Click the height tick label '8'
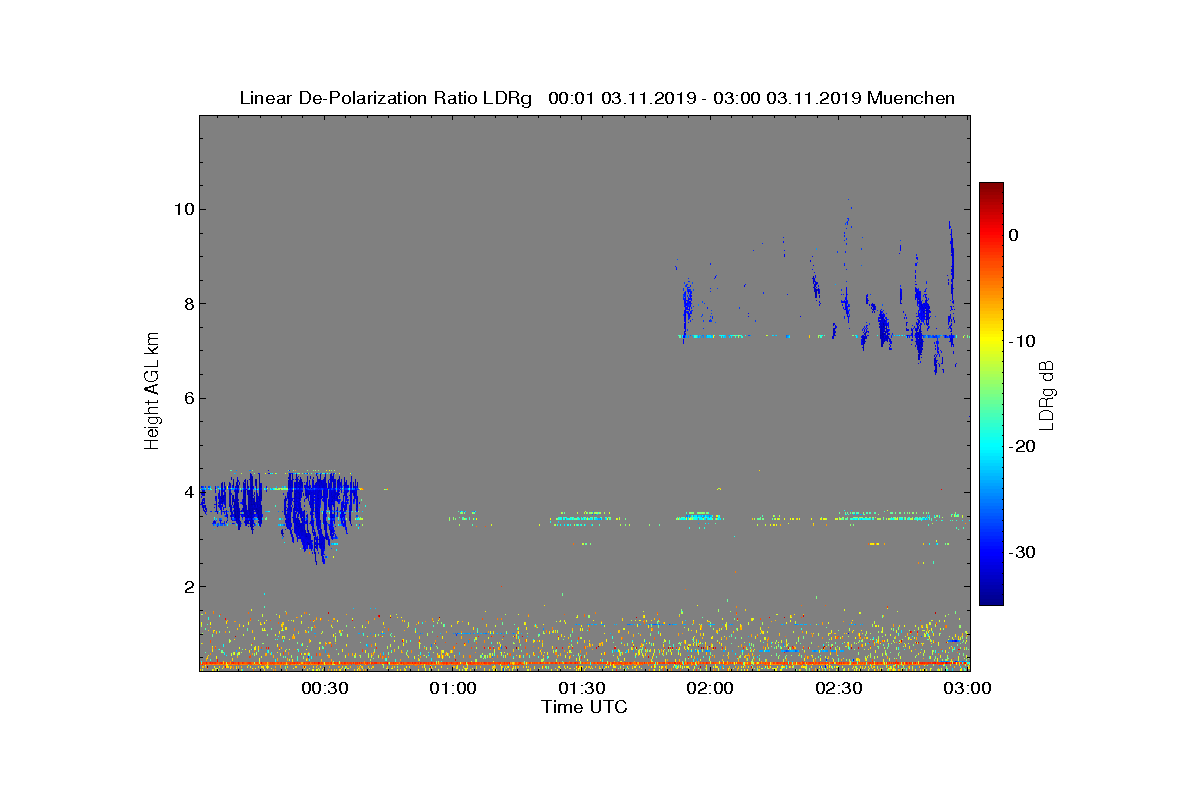Viewport: 1200px width, 800px height. (x=188, y=304)
